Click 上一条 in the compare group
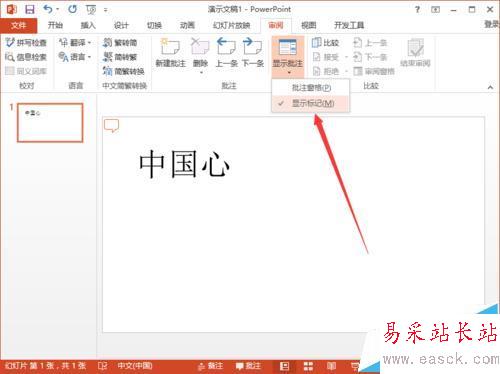This screenshot has height=374, width=500. 370,43
